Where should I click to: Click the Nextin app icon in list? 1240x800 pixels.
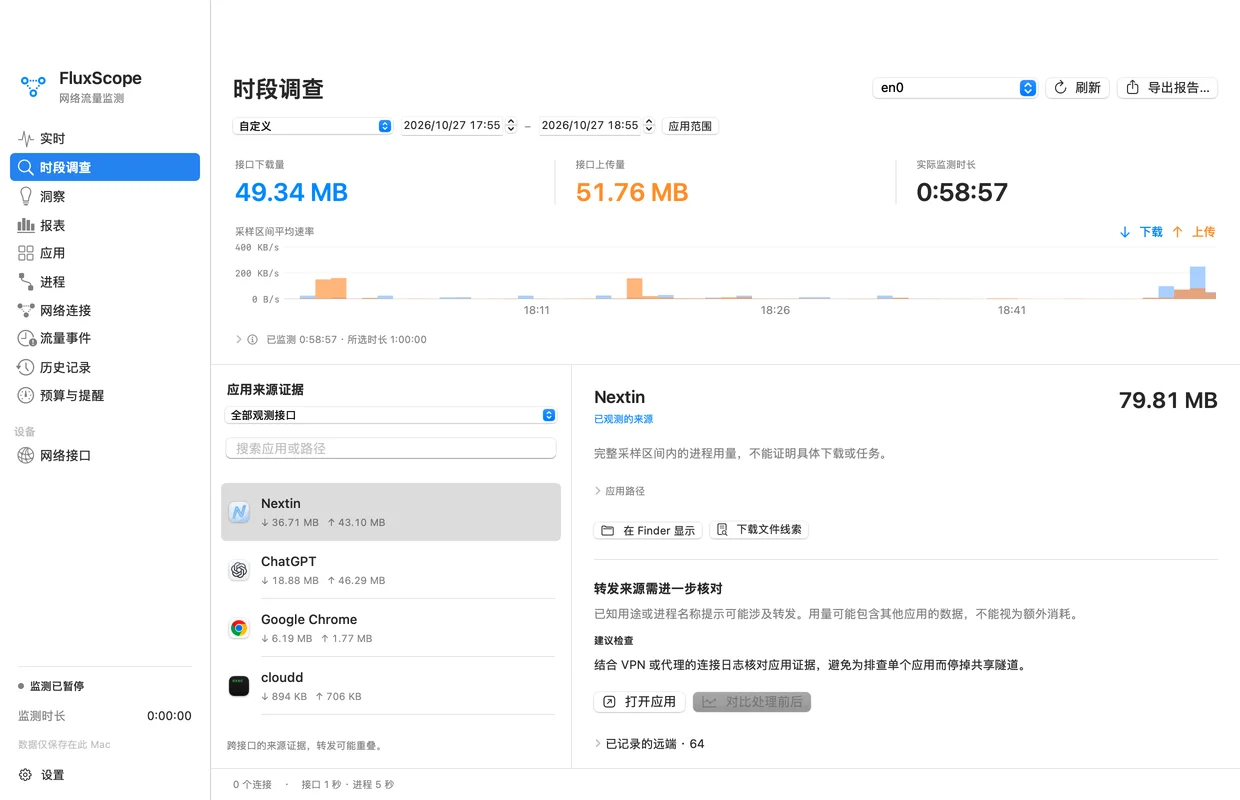pos(239,512)
